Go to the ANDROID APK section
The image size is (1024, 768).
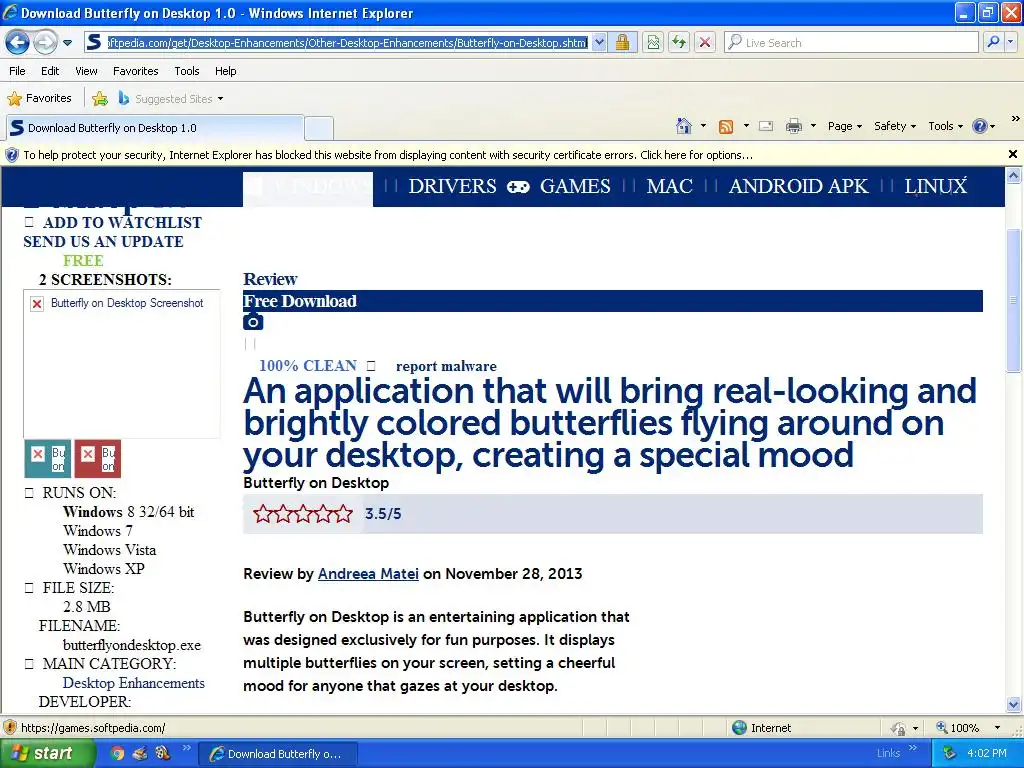tap(798, 186)
